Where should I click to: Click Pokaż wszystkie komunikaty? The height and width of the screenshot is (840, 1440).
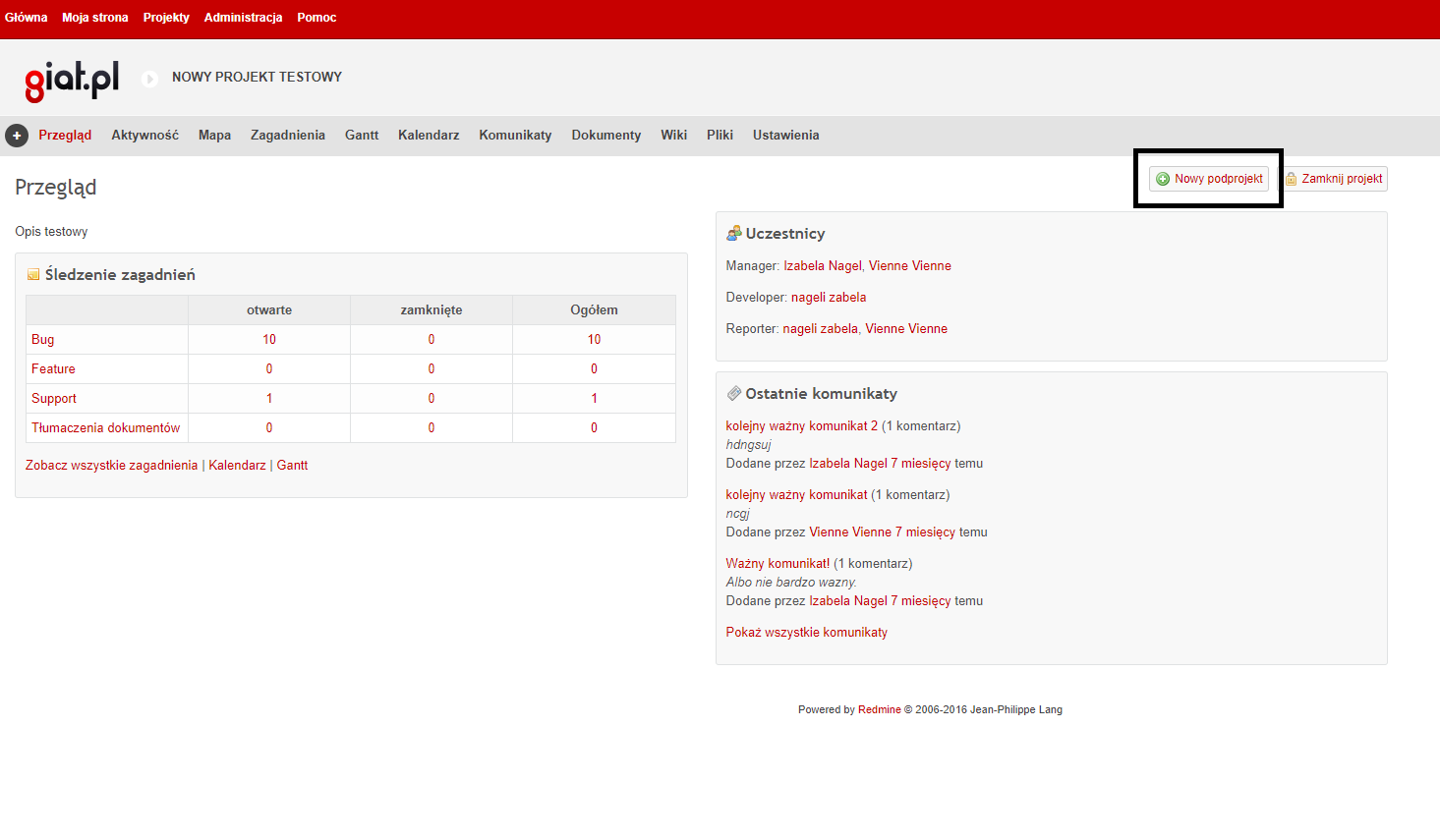[x=807, y=633]
